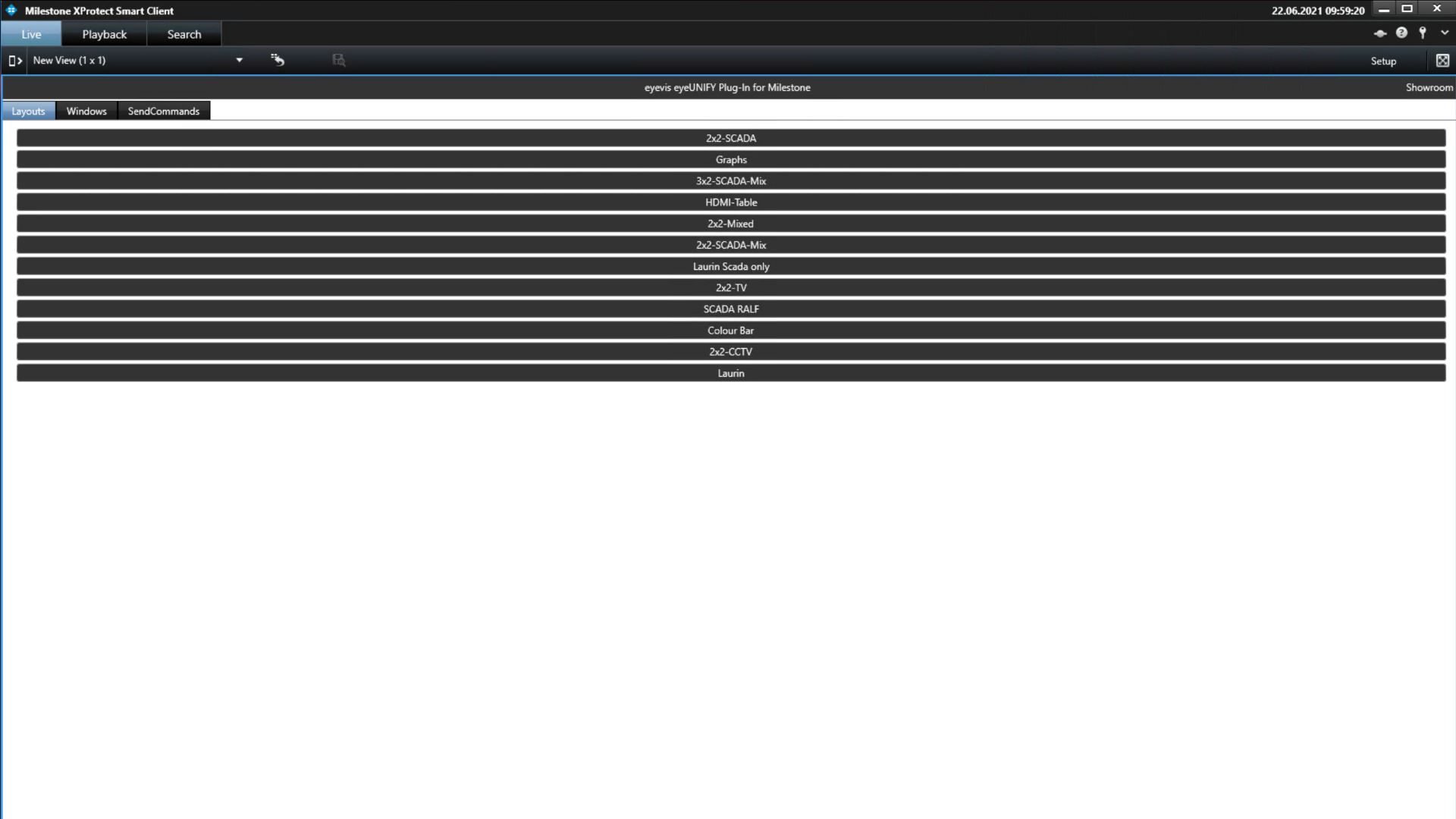Activate the 2x2-Mixed layout
This screenshot has width=1456, height=819.
(731, 224)
